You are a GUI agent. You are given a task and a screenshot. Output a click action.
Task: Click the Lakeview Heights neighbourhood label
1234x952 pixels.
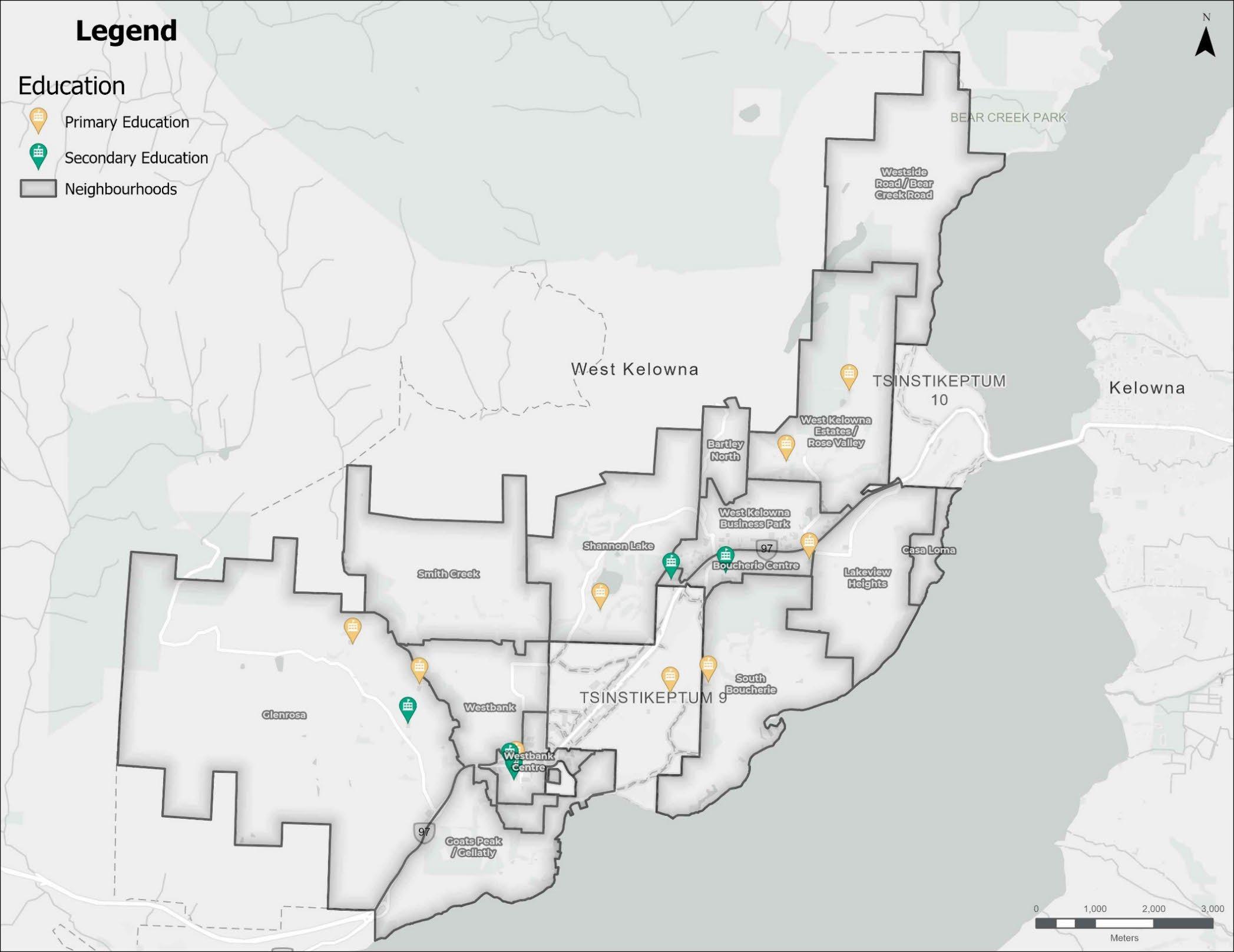click(x=867, y=577)
